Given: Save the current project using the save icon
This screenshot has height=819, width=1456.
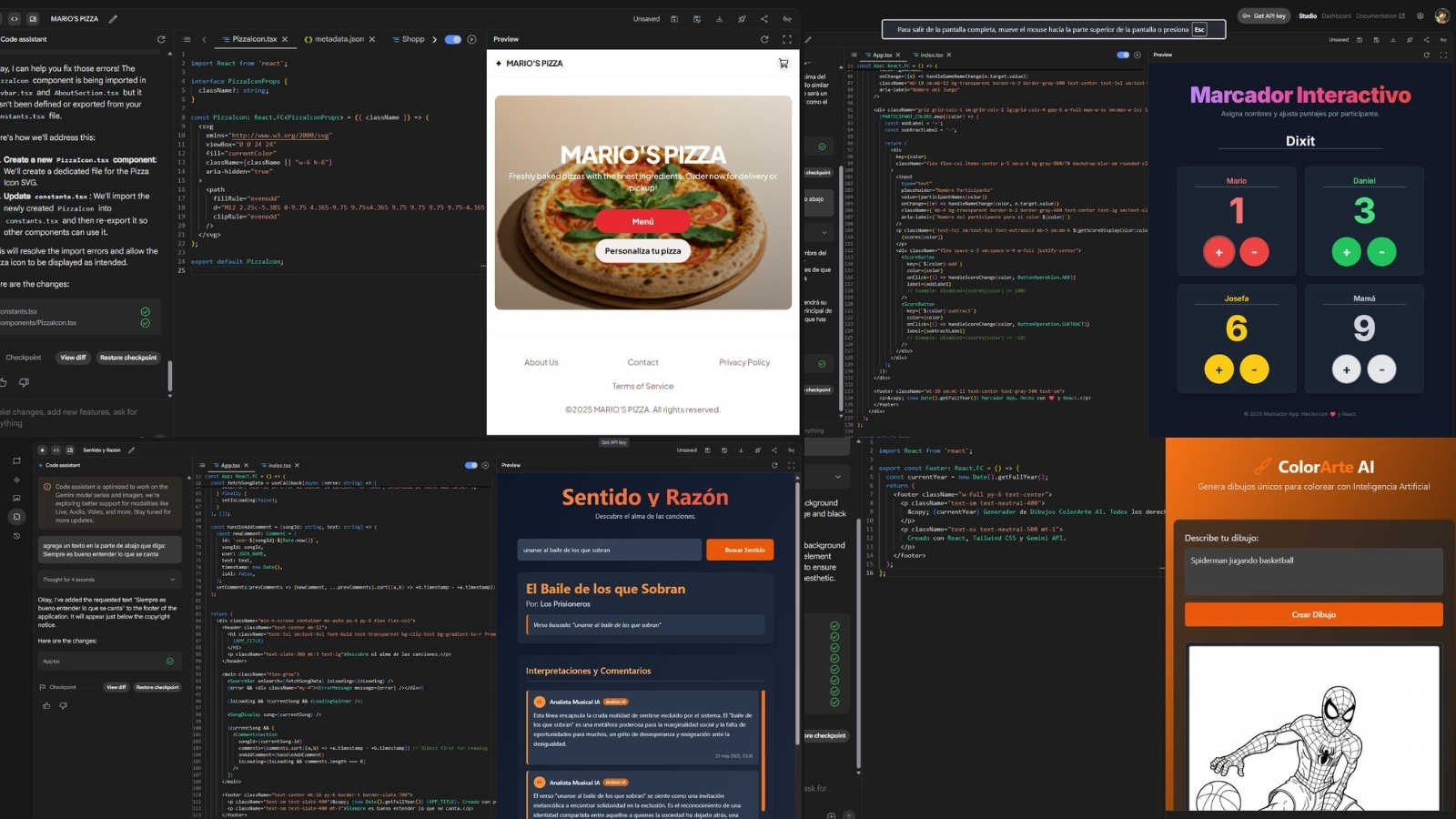Looking at the screenshot, I should [x=674, y=19].
